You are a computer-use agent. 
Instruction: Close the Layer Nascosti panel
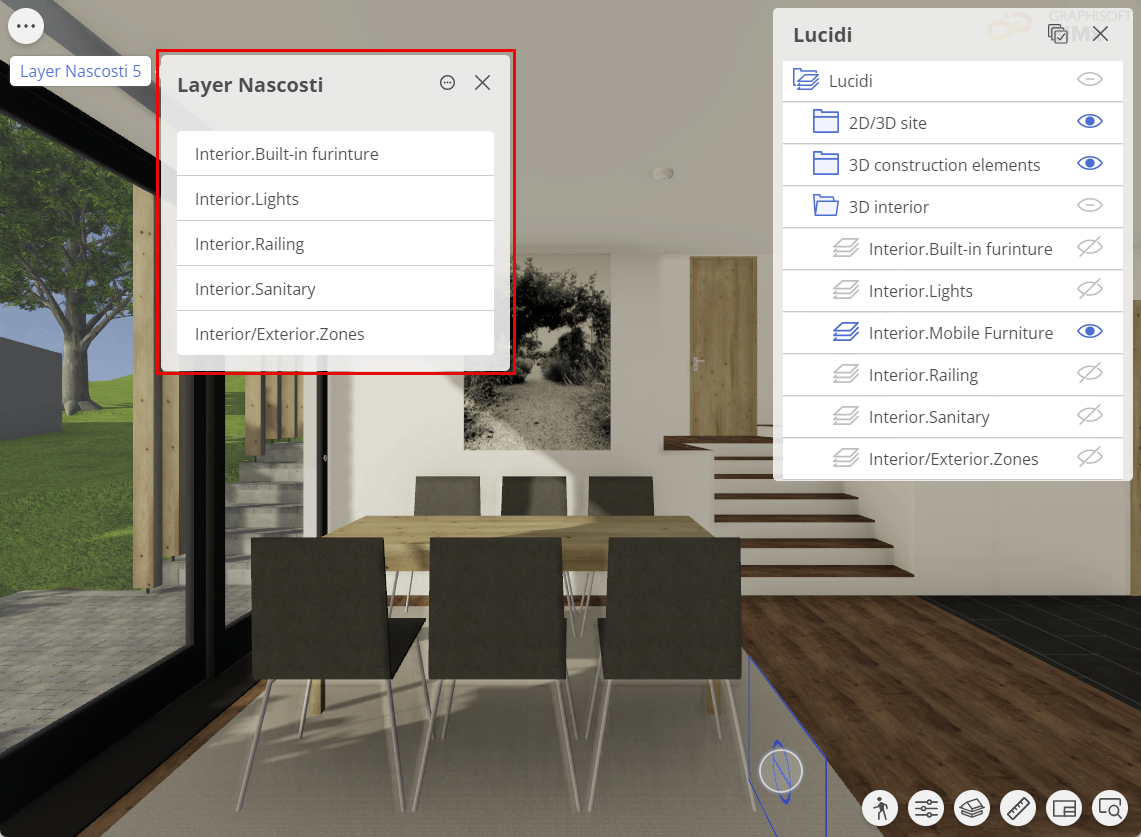482,83
